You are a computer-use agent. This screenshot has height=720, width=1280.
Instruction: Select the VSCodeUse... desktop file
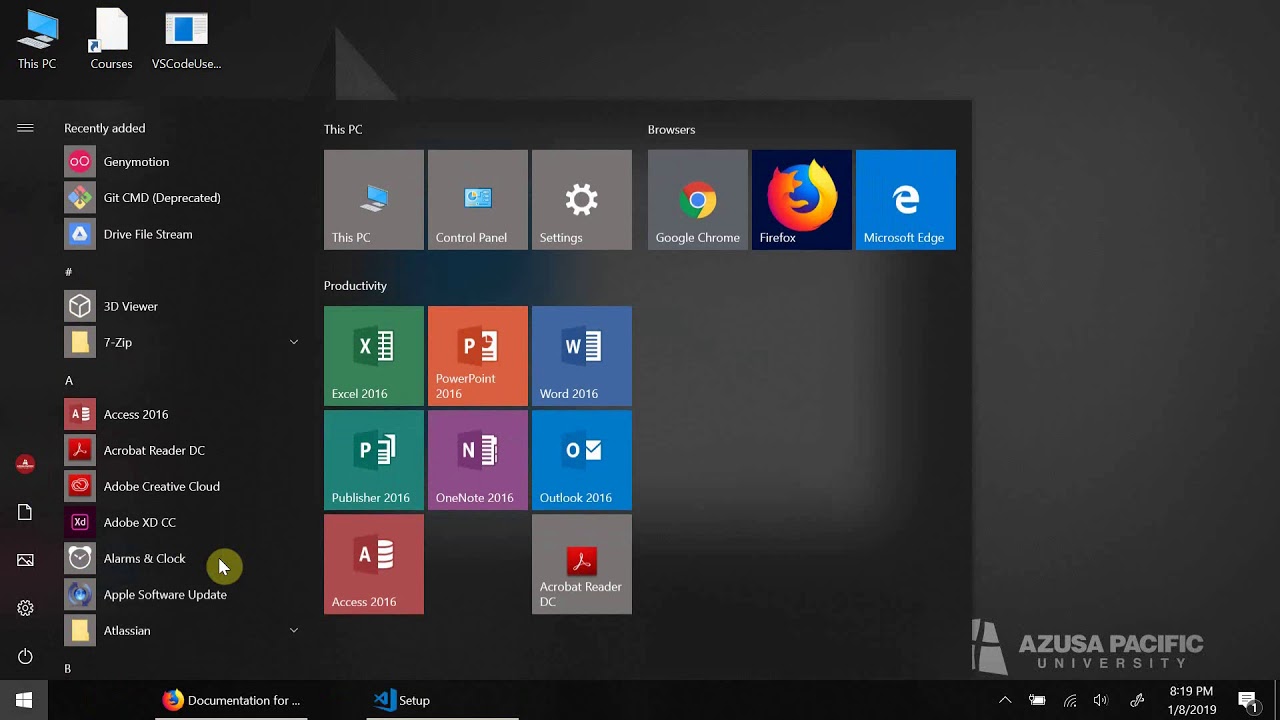pos(186,40)
